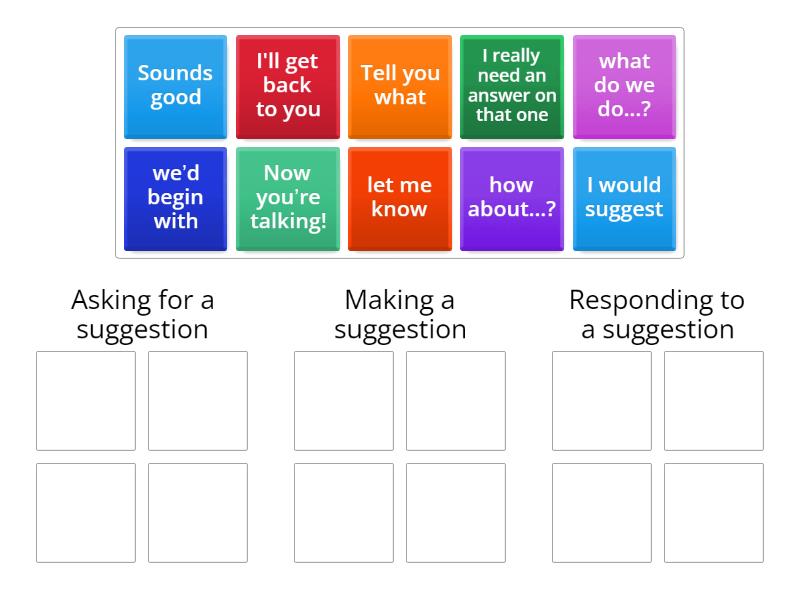Image resolution: width=800 pixels, height=600 pixels.
Task: Choose the 'what do we do...?' tile
Action: coord(624,86)
